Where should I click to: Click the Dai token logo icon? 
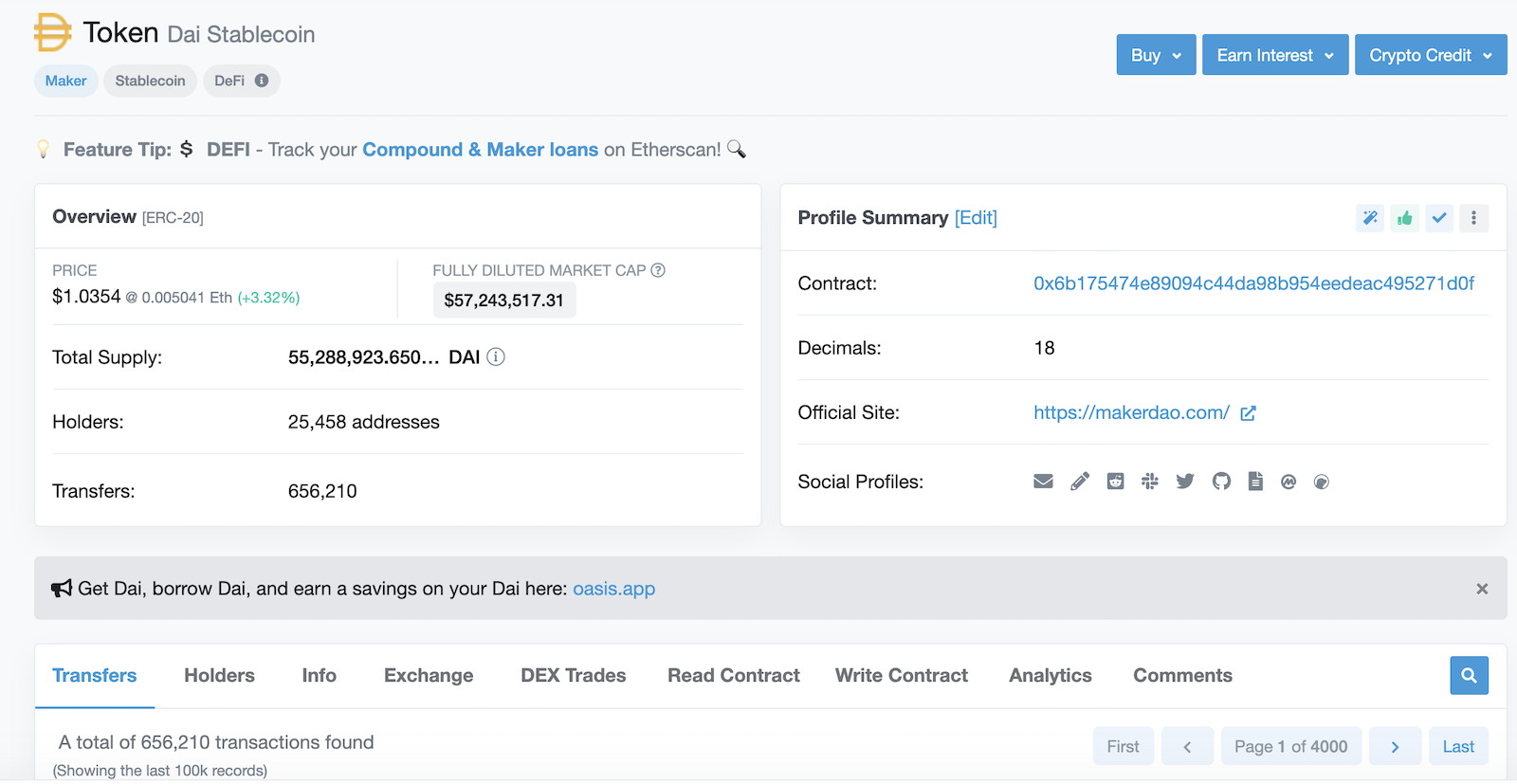click(53, 32)
